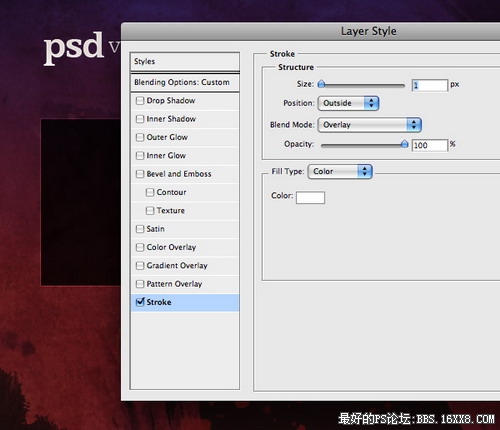500x430 pixels.
Task: Open the Position dropdown showing Outside
Action: pyautogui.click(x=348, y=103)
